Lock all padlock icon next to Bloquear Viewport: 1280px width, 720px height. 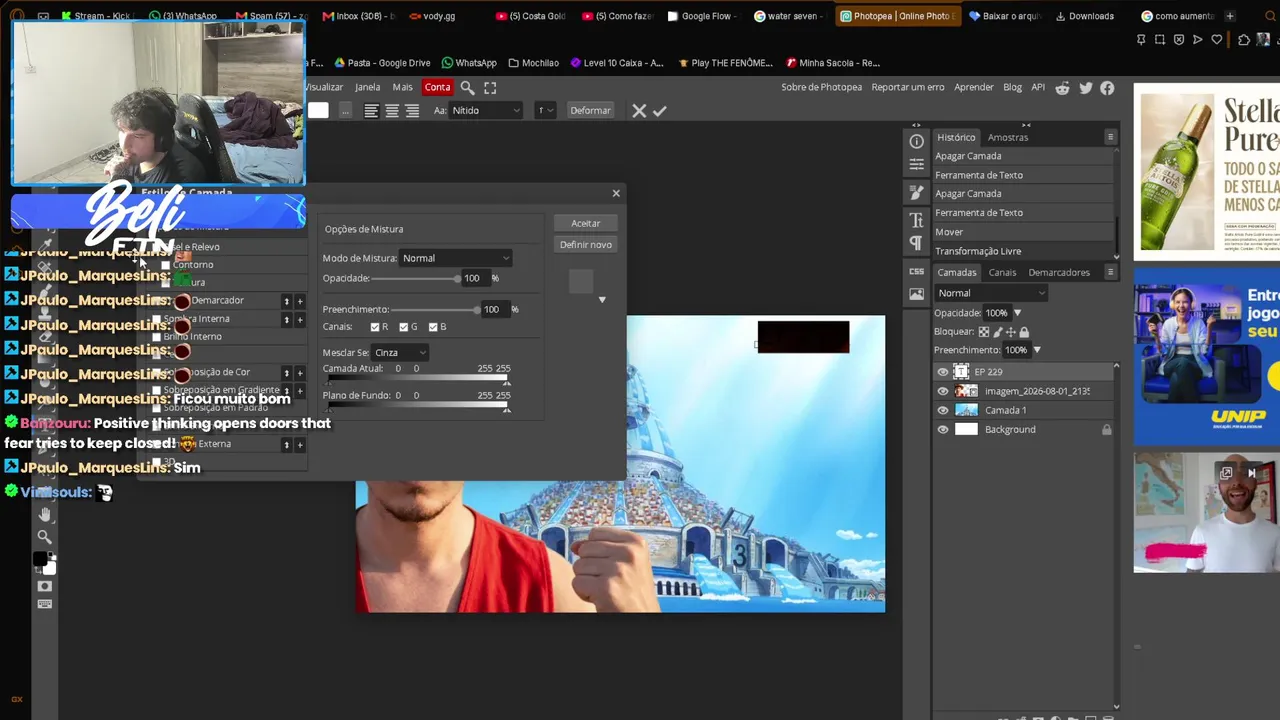[x=1024, y=332]
